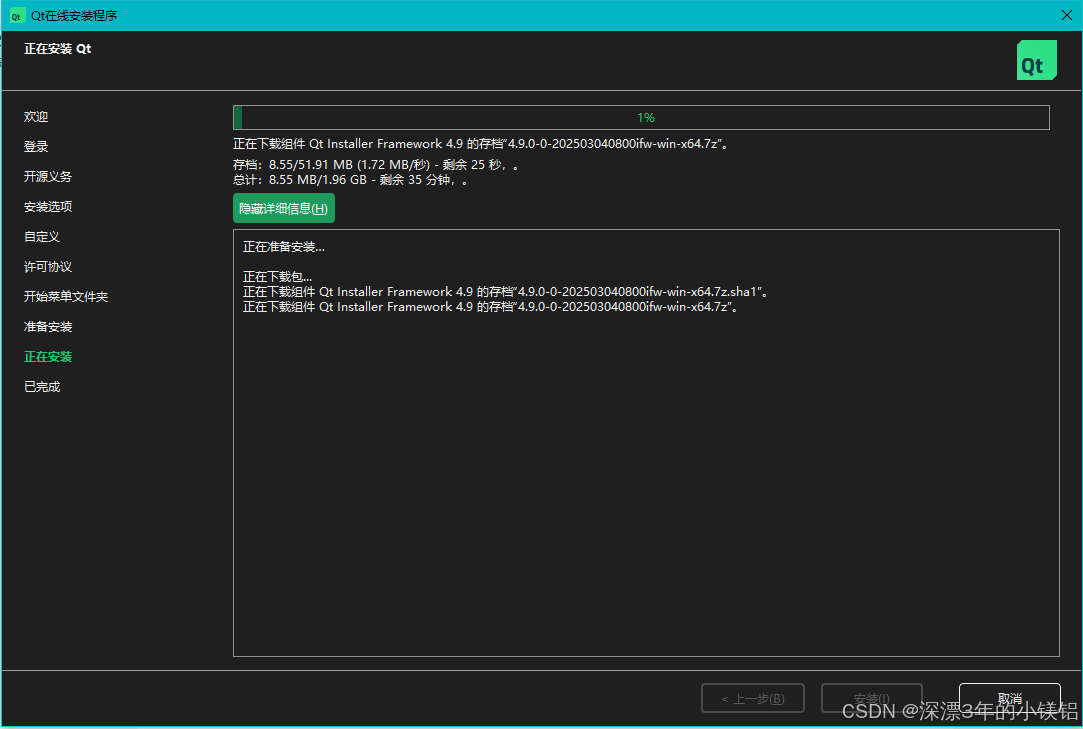This screenshot has width=1083, height=729.
Task: Click 正在准备安装... log line
Action: pyautogui.click(x=284, y=247)
